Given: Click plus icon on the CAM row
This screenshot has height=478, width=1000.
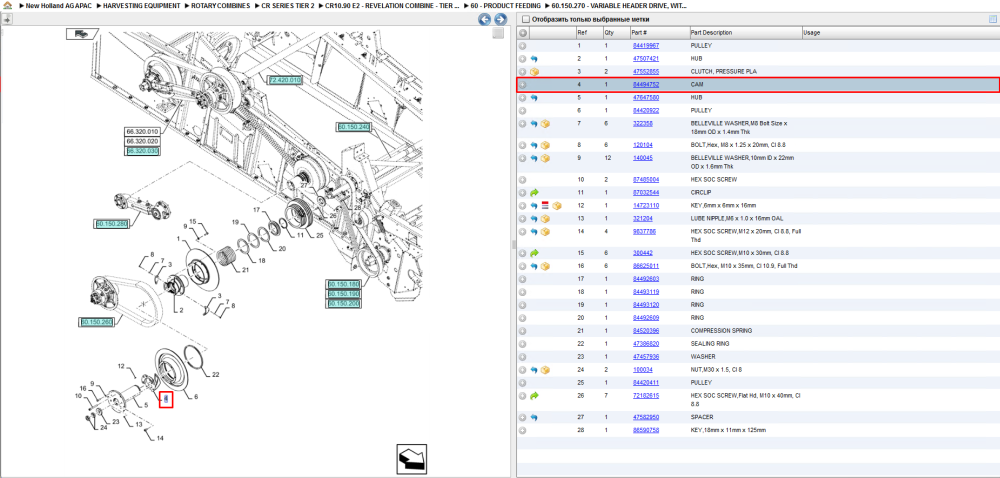Looking at the screenshot, I should point(522,85).
